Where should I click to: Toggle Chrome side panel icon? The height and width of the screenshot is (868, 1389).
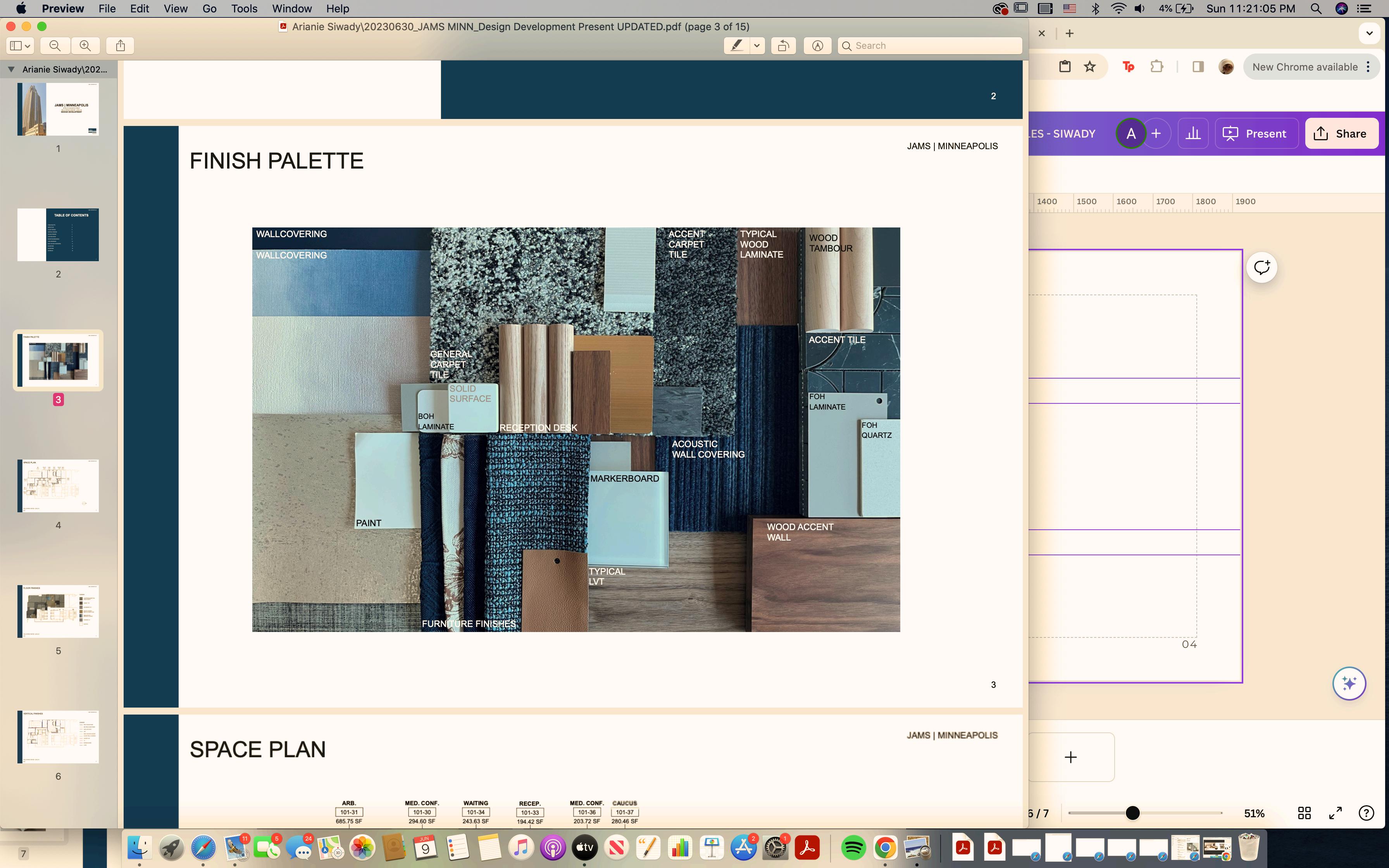[x=1197, y=67]
